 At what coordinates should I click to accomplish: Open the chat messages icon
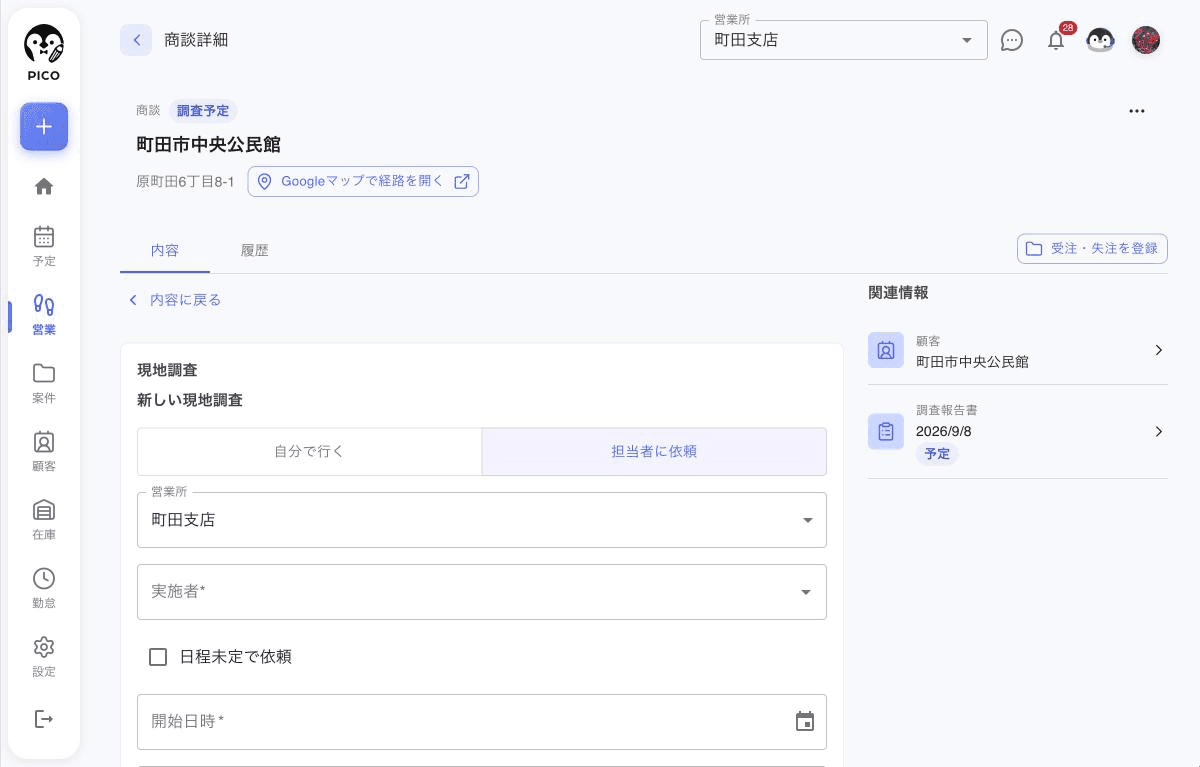tap(1012, 40)
